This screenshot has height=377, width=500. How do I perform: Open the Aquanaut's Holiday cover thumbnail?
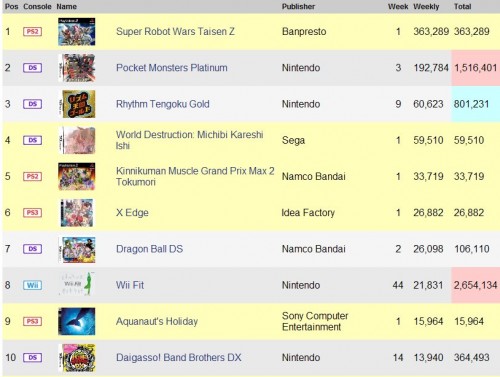(x=77, y=321)
